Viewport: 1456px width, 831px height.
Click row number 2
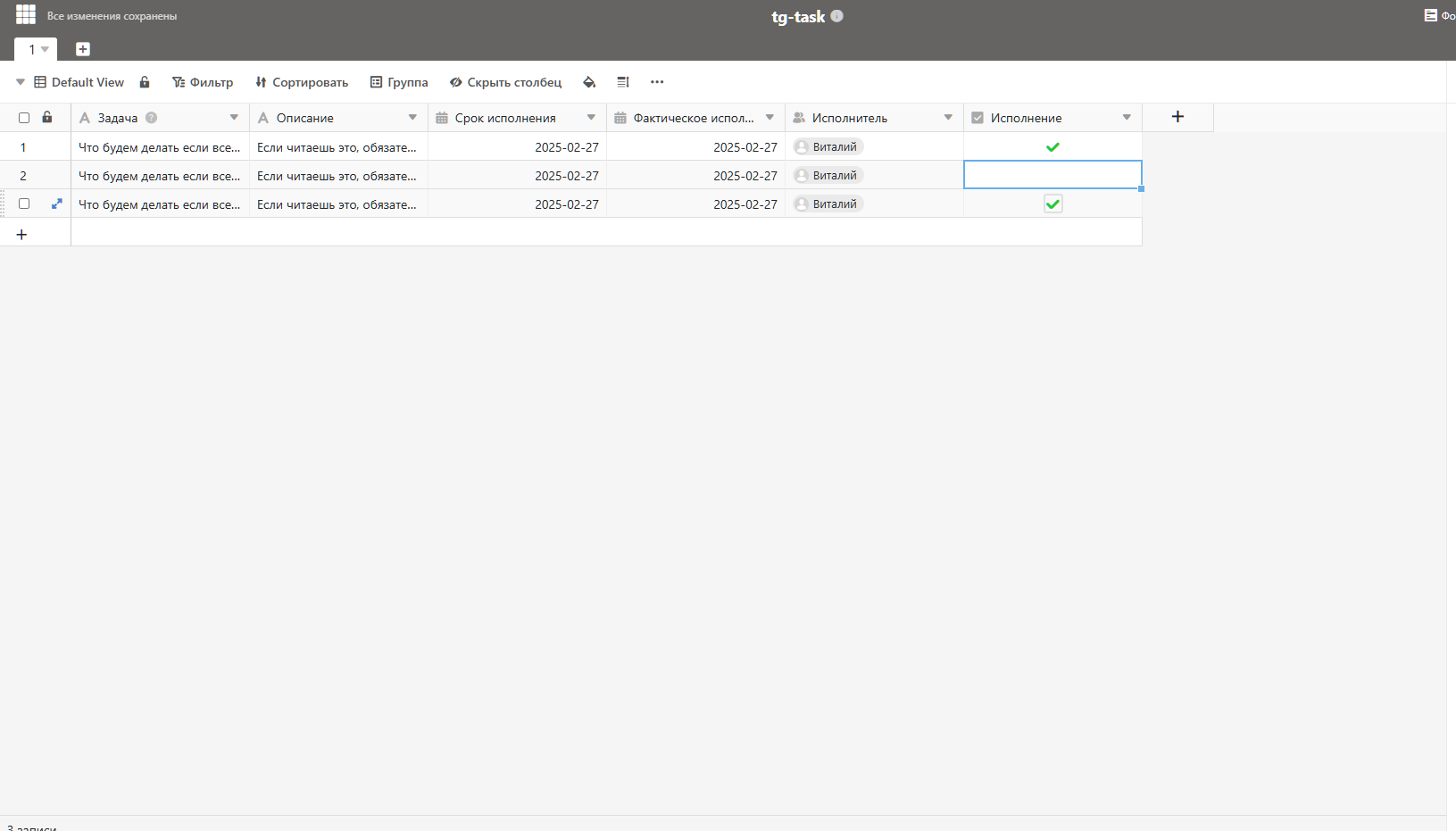[23, 176]
